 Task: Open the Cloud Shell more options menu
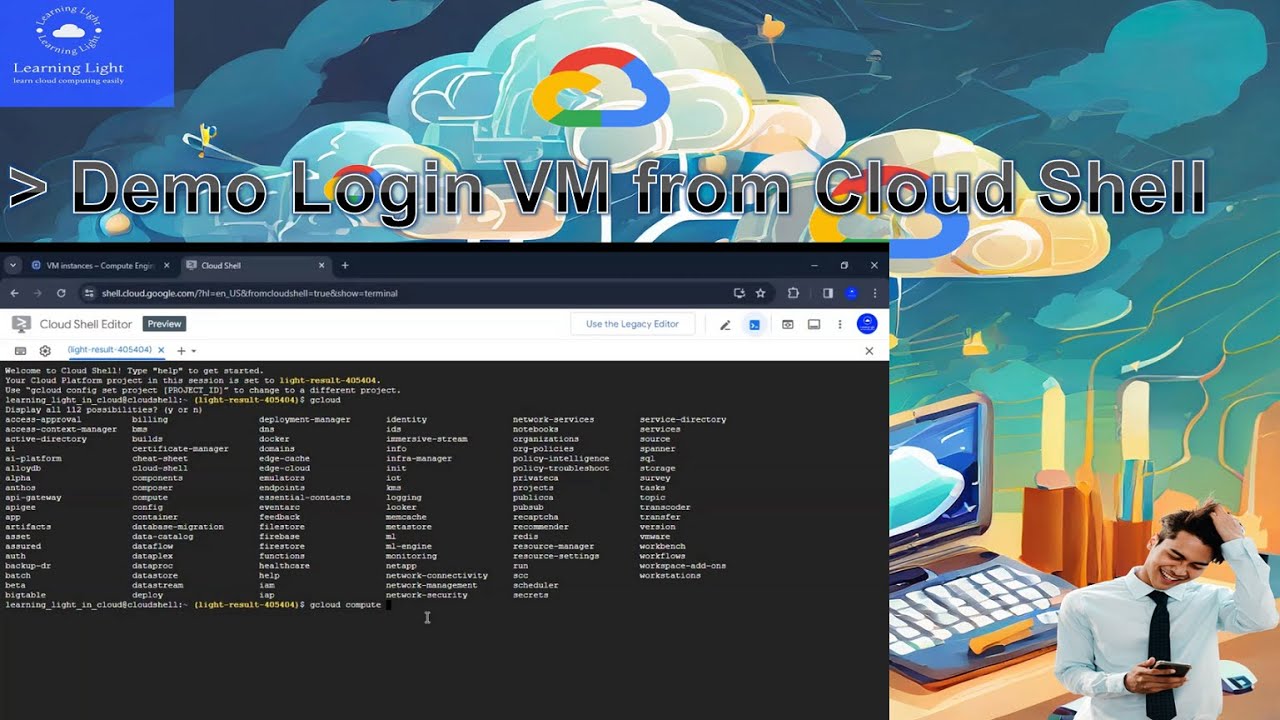840,325
